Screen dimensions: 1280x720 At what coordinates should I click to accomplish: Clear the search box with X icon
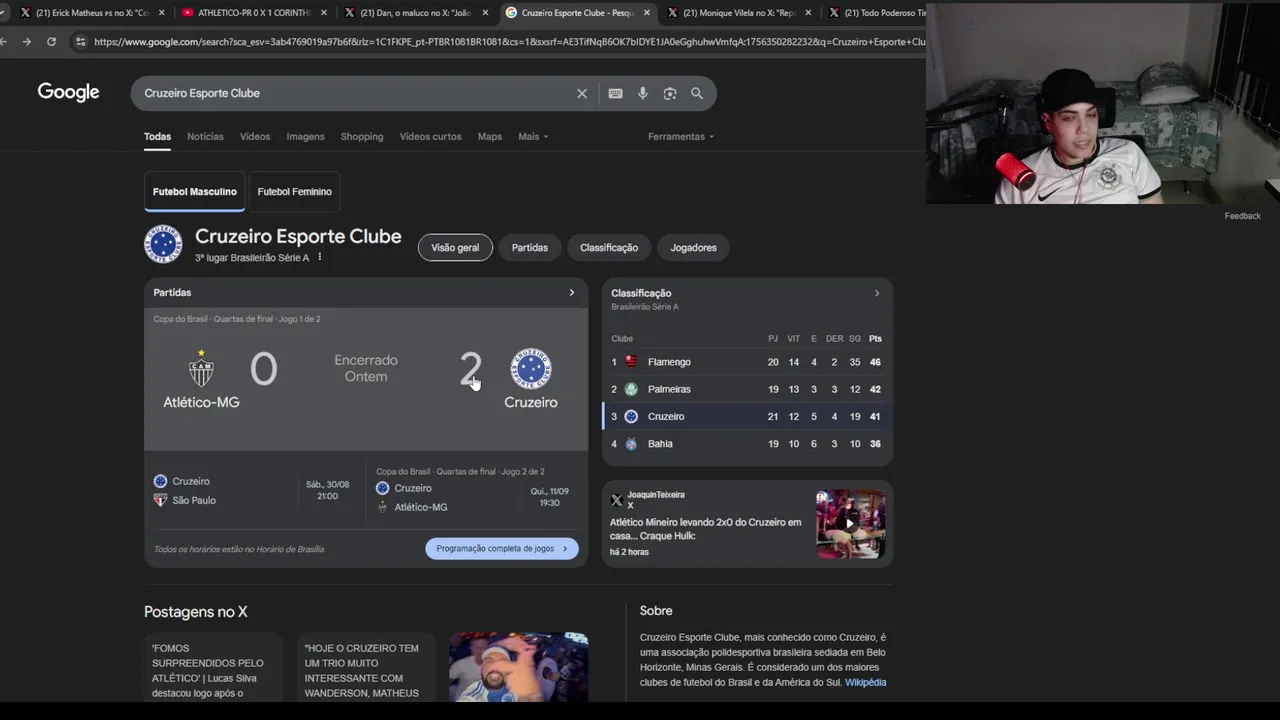pyautogui.click(x=582, y=93)
